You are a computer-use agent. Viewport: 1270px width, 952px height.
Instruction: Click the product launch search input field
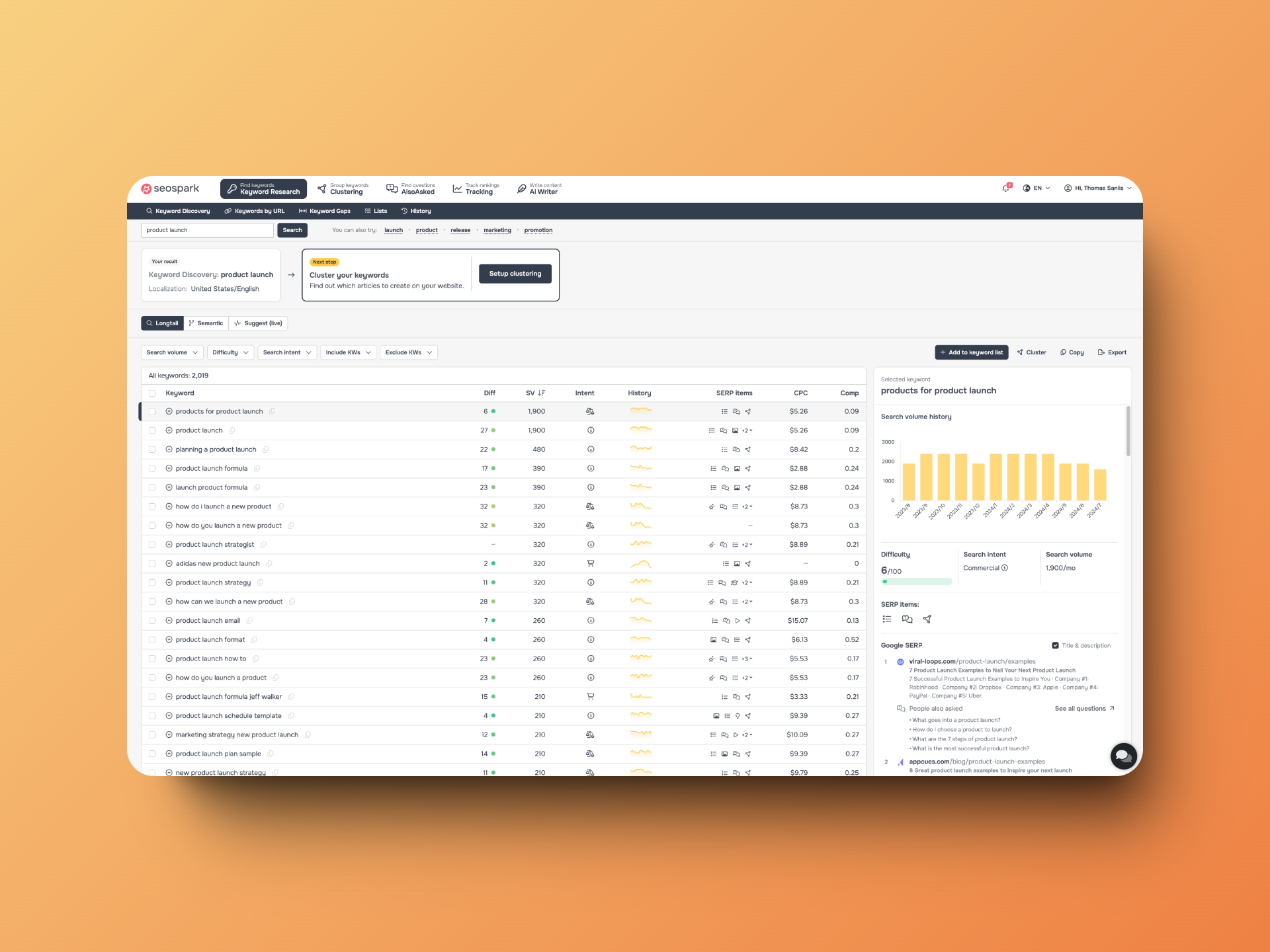tap(207, 231)
